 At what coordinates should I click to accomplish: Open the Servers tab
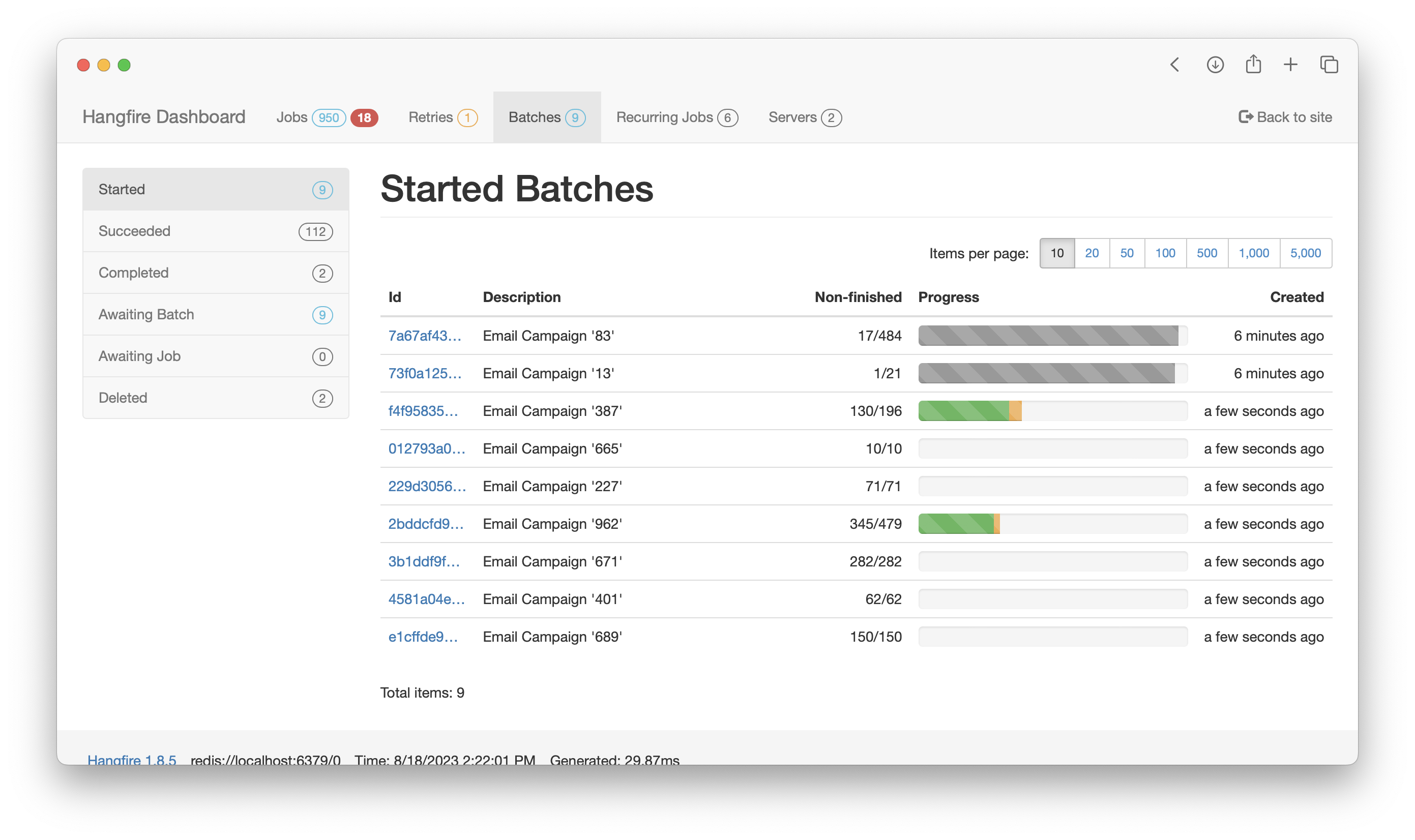pos(805,117)
